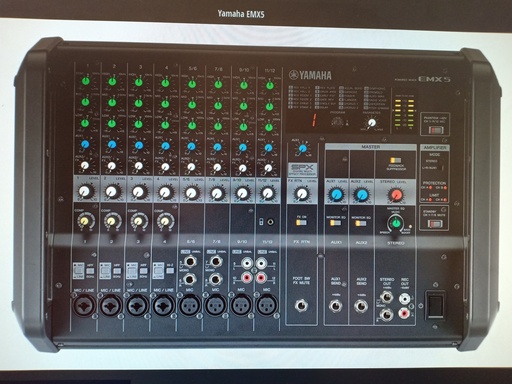Click channel 1 MIC/LINE combo input jack
The height and width of the screenshot is (384, 512).
(x=83, y=305)
